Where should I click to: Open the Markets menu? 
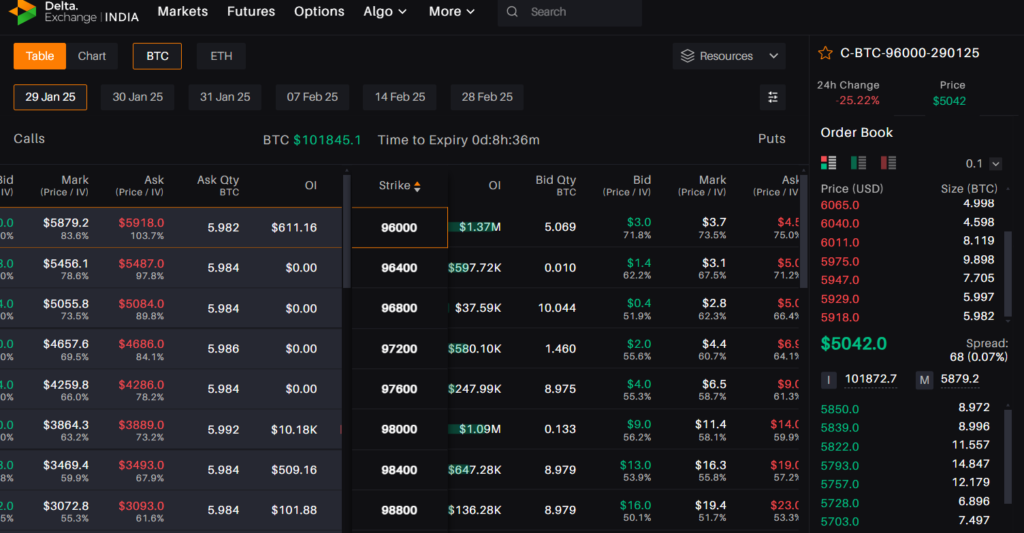[x=183, y=12]
